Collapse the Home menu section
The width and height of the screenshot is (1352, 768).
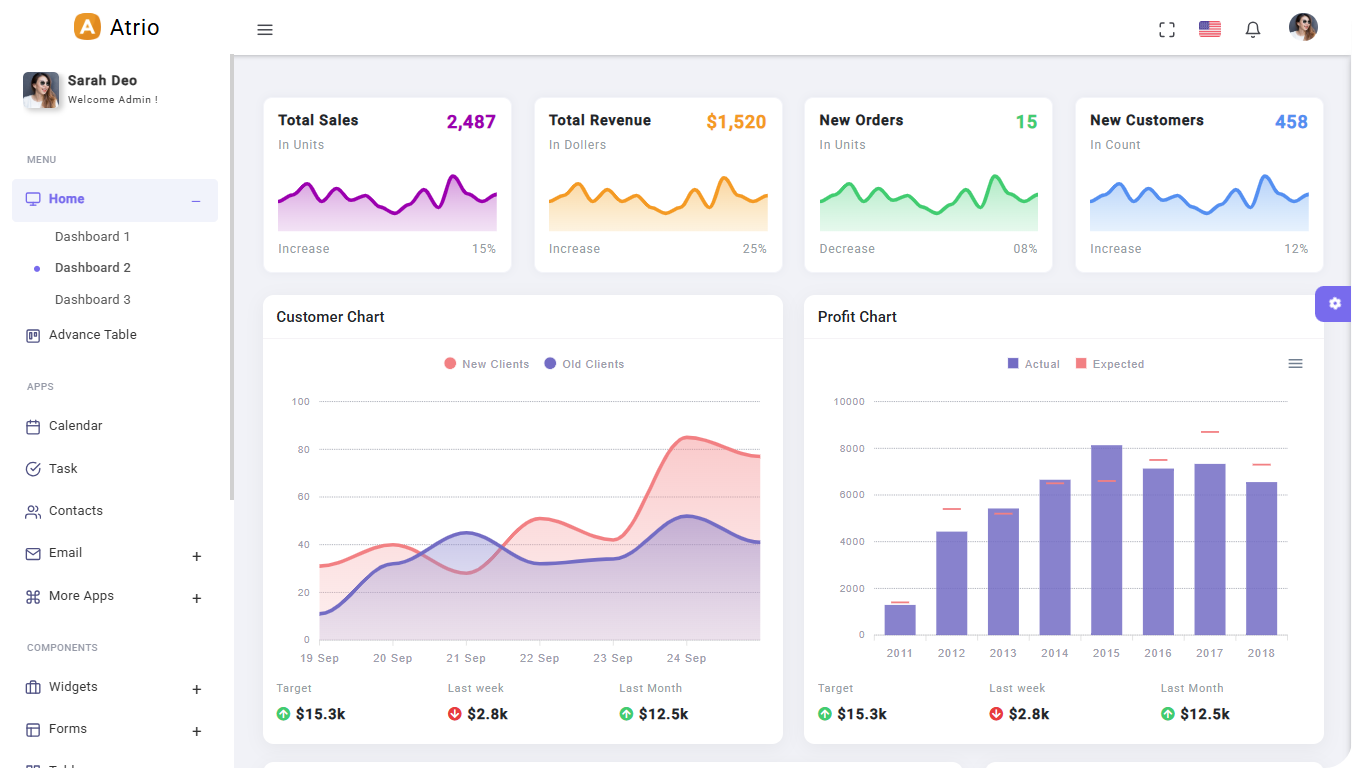pos(196,201)
